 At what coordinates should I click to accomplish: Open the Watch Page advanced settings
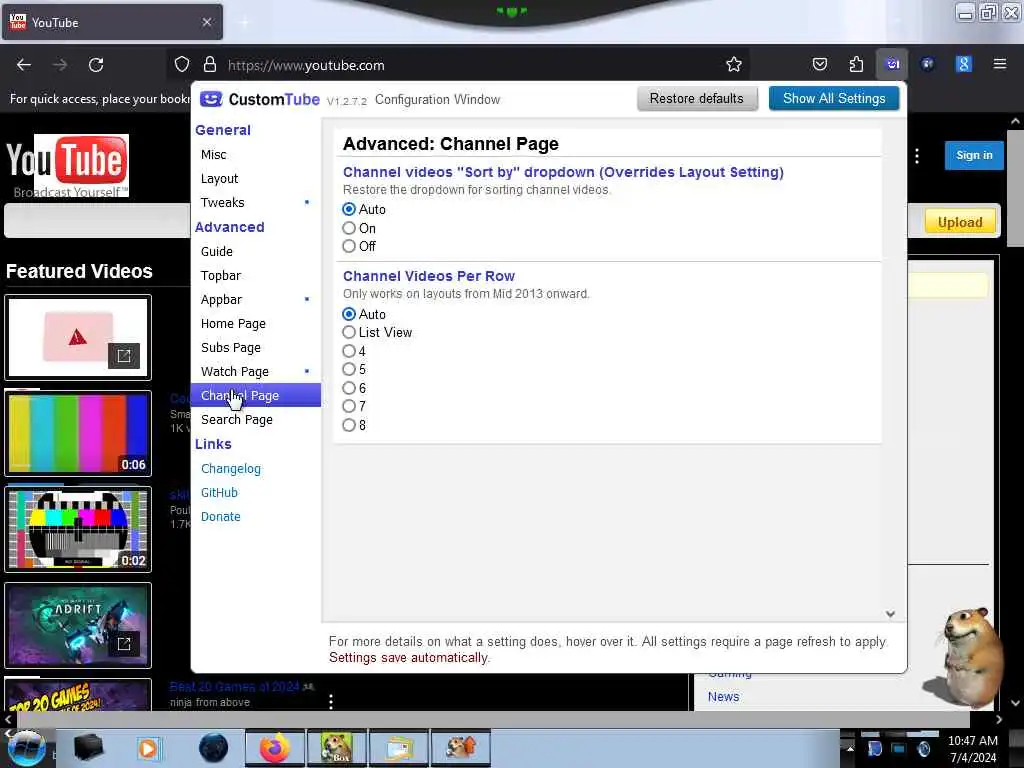256,372
